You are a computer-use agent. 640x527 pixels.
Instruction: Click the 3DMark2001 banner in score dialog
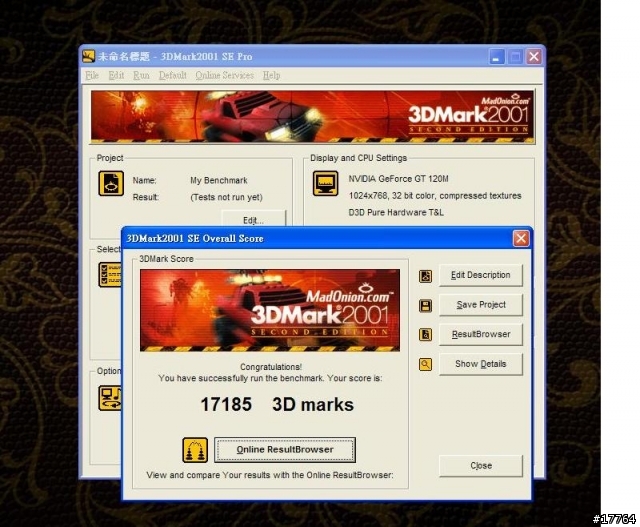(x=270, y=310)
